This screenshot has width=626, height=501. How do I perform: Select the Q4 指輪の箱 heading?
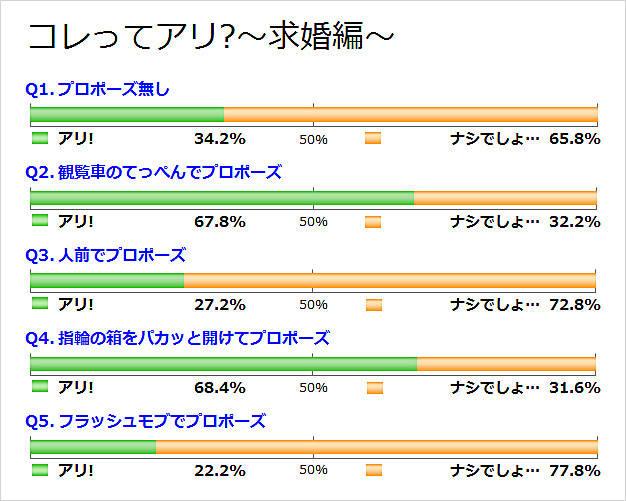(178, 338)
